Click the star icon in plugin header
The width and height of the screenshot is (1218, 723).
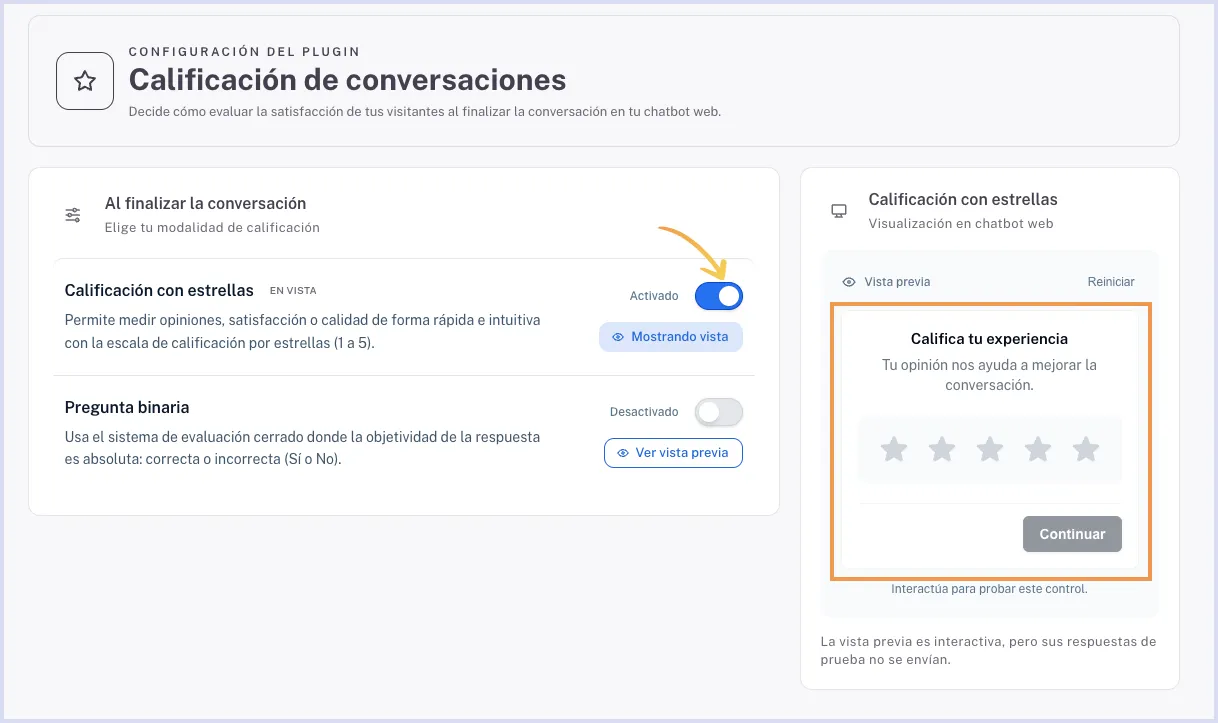coord(85,81)
